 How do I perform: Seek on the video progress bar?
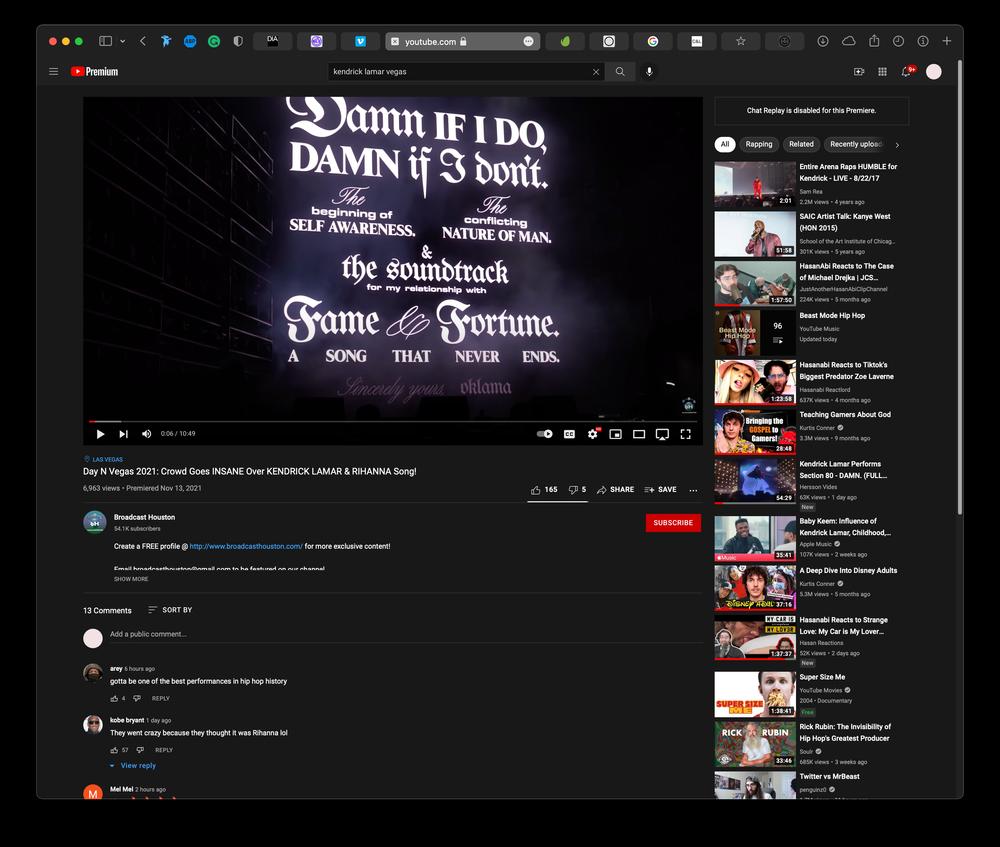[x=393, y=421]
